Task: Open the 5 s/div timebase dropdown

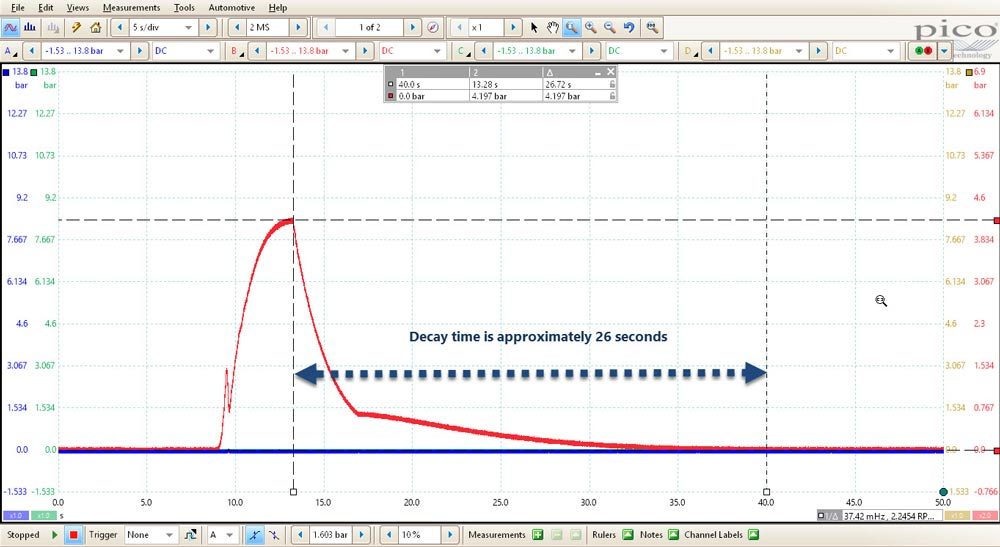Action: [x=163, y=27]
